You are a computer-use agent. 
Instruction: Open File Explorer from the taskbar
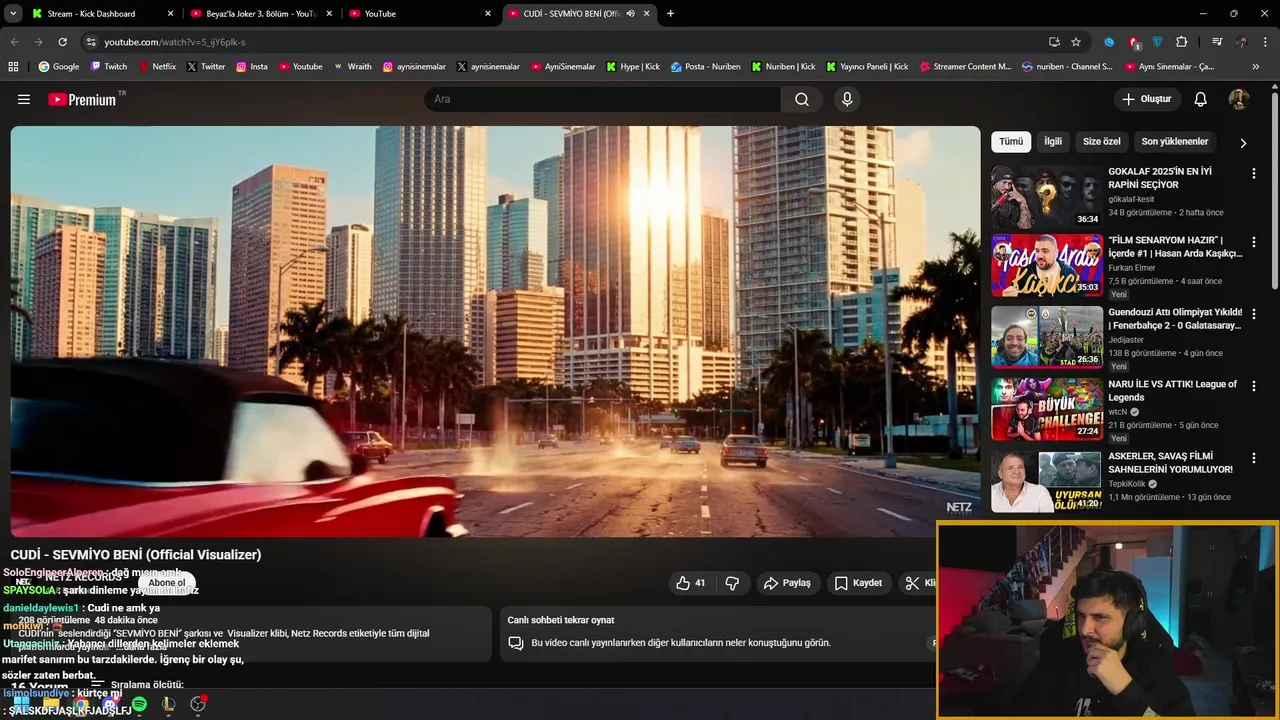point(51,704)
